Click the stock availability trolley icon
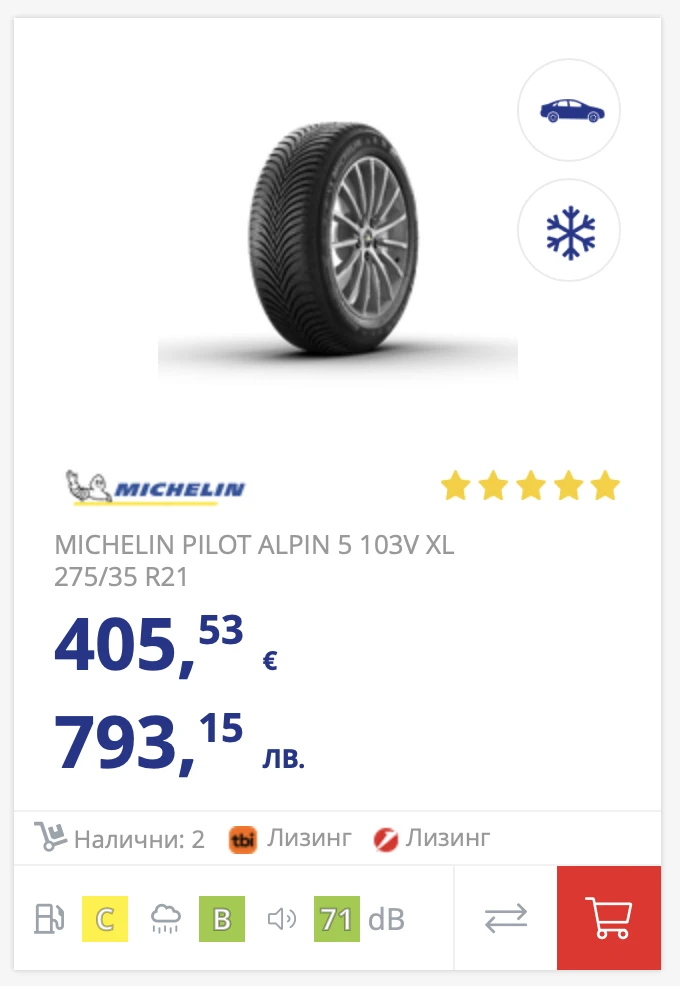 pos(48,837)
